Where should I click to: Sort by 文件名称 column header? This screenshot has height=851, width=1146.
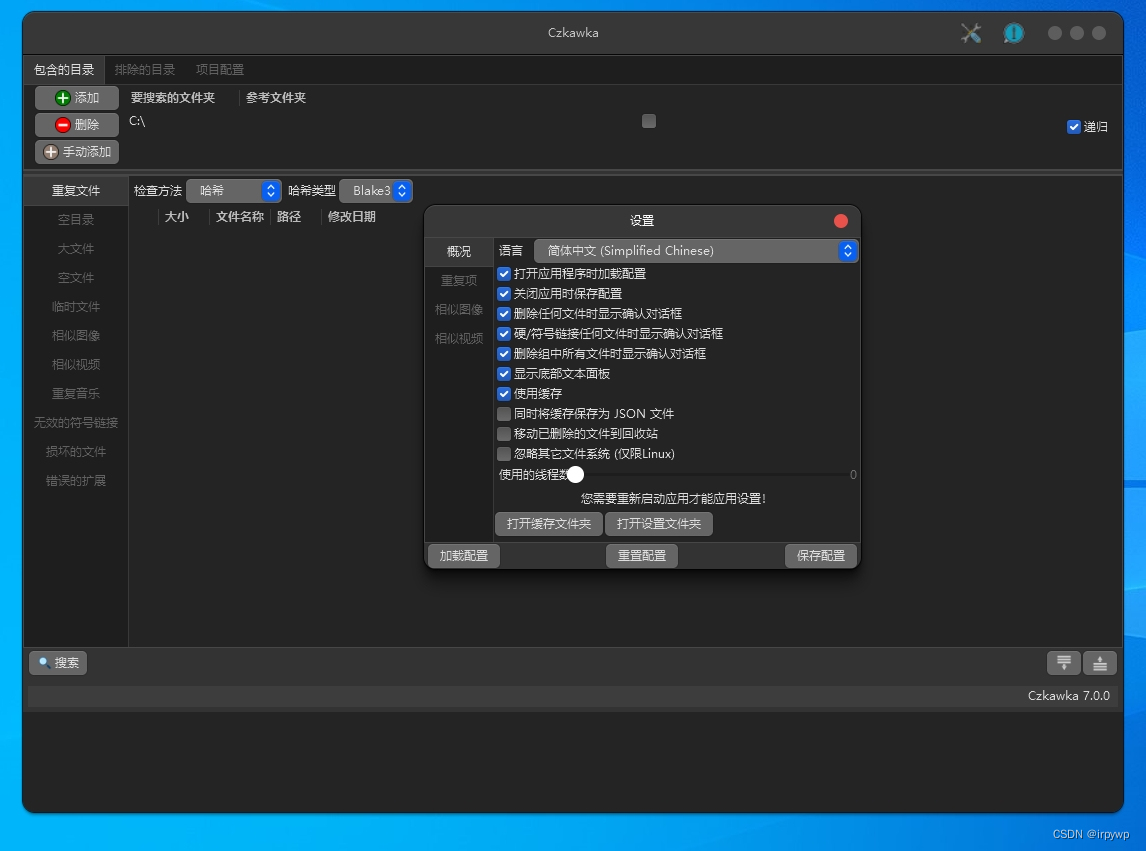click(240, 217)
